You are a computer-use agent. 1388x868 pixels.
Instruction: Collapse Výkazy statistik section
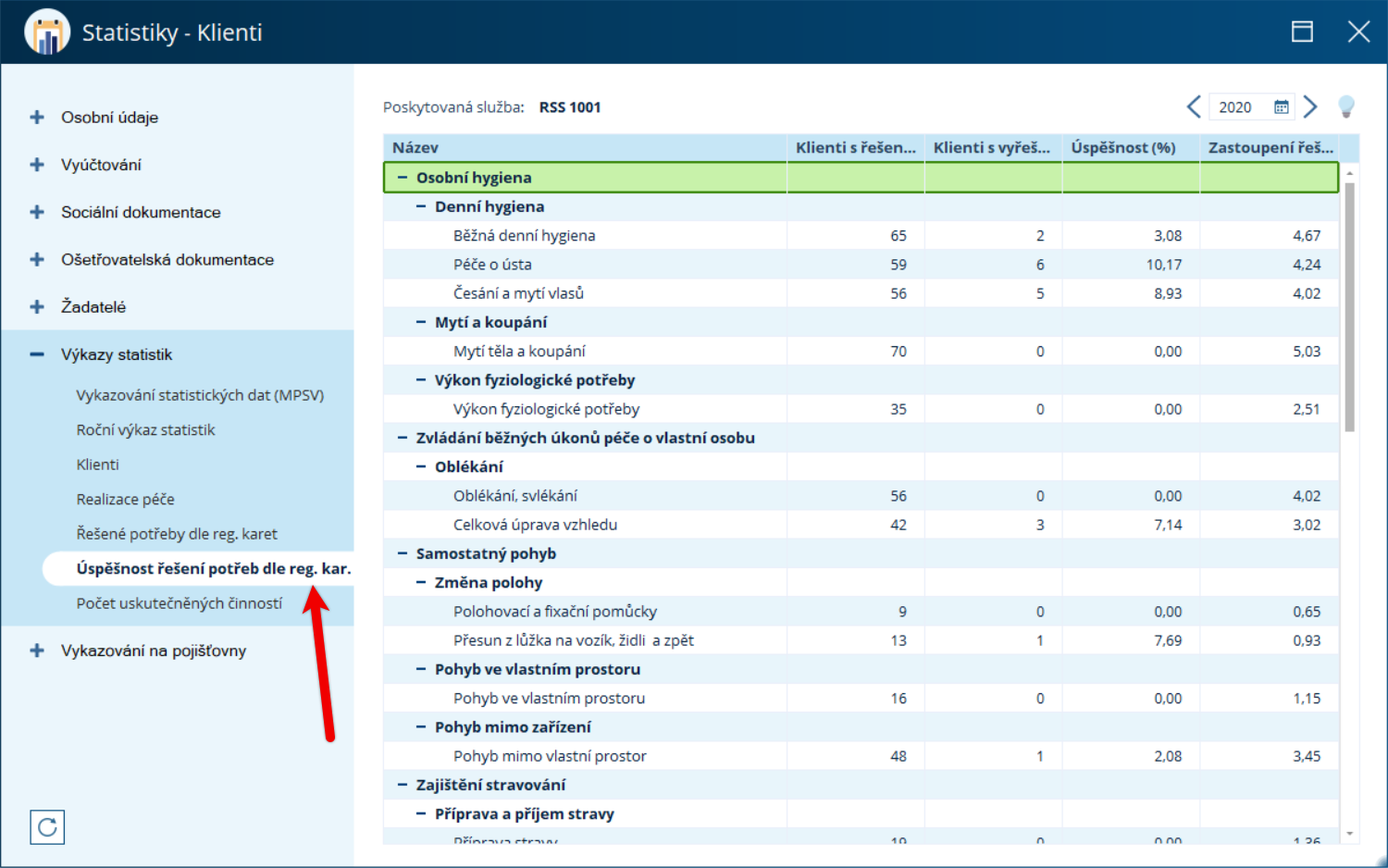(37, 354)
